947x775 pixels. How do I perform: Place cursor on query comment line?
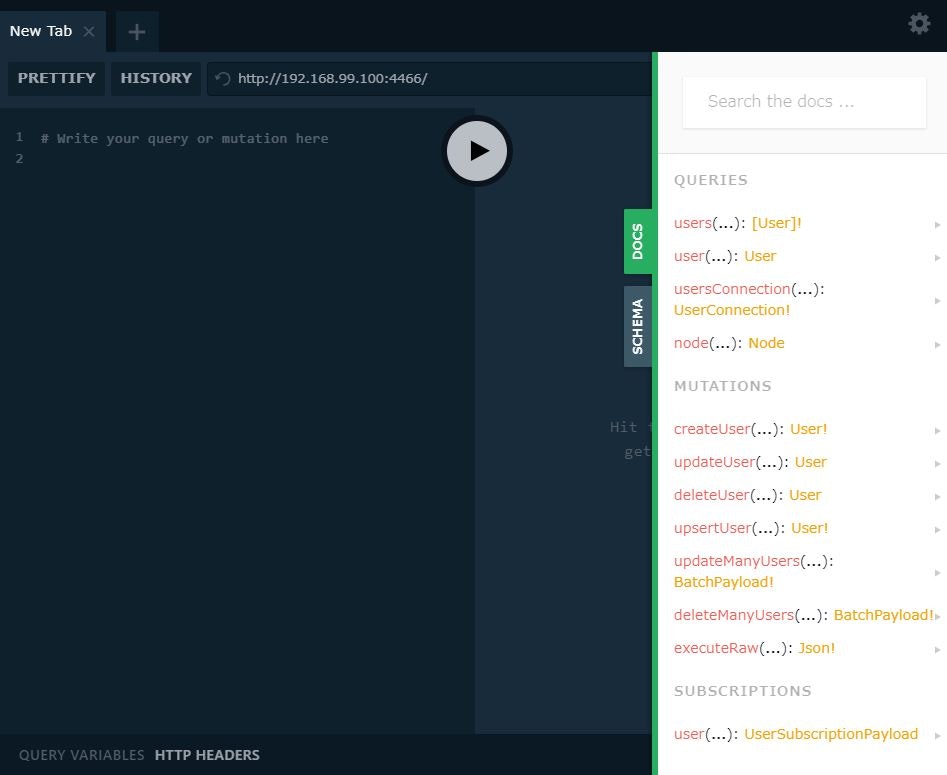point(185,139)
